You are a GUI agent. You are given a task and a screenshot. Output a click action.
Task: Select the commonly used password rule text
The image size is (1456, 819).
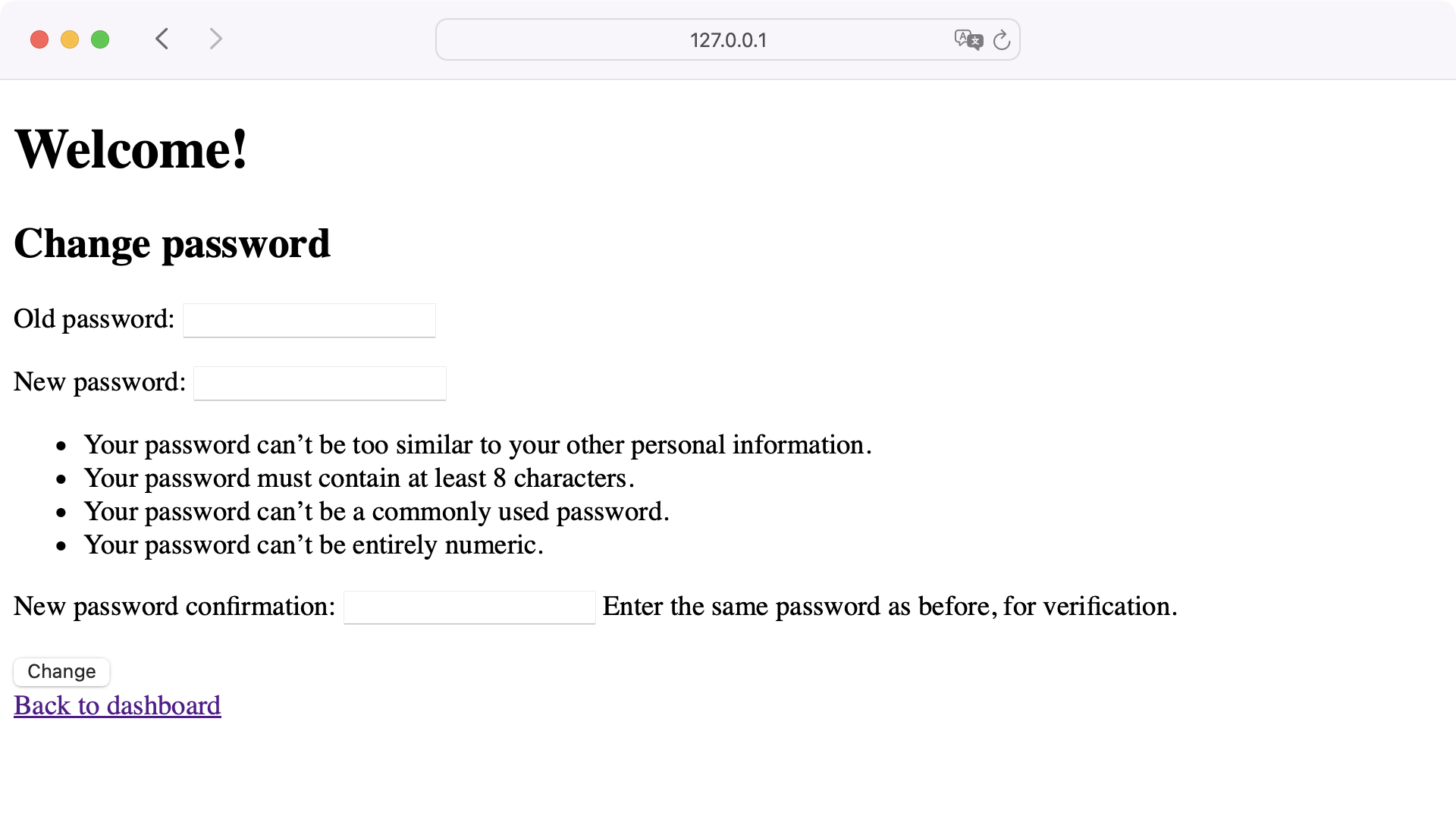click(377, 511)
